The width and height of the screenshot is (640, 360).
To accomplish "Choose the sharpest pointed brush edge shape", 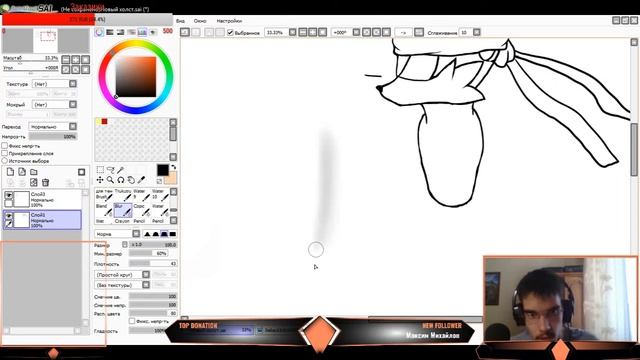I will click(147, 234).
